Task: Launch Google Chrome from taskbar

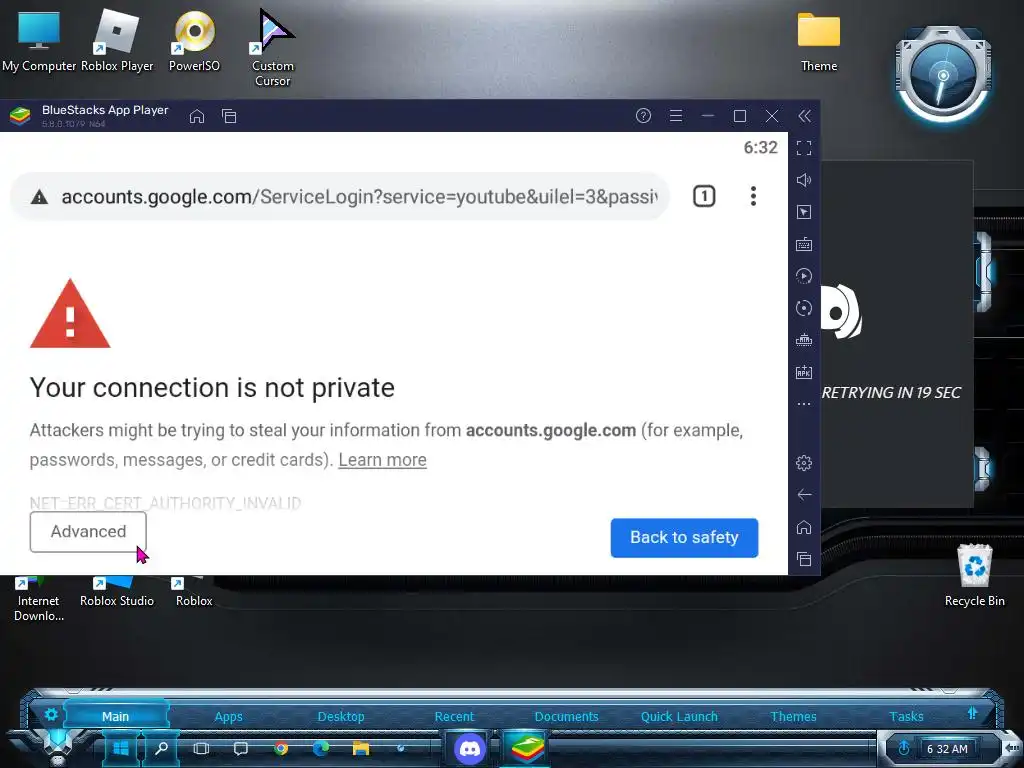Action: (x=281, y=748)
